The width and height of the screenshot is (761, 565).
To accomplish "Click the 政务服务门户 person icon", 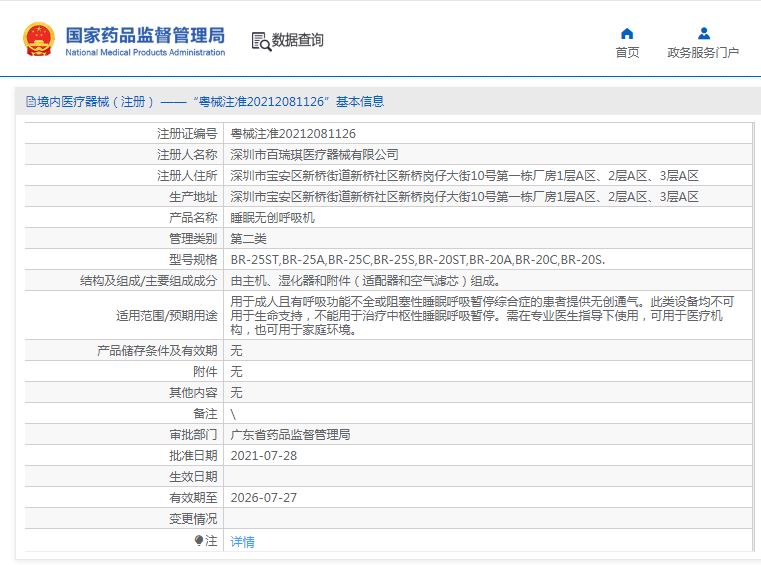I will [x=703, y=33].
